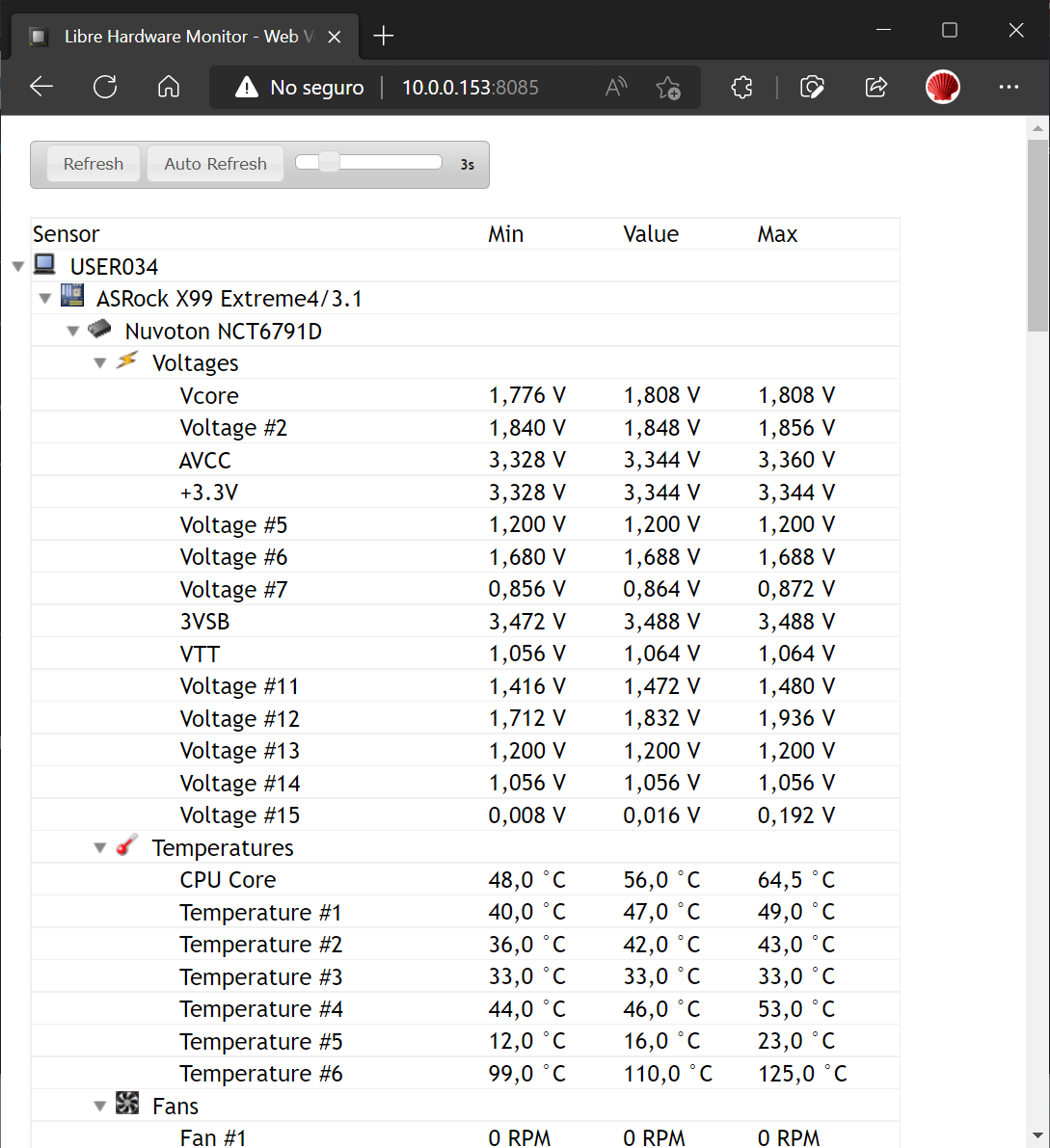Click the CPU Core max value 64,5 °C
Viewport: 1050px width, 1148px height.
[795, 879]
